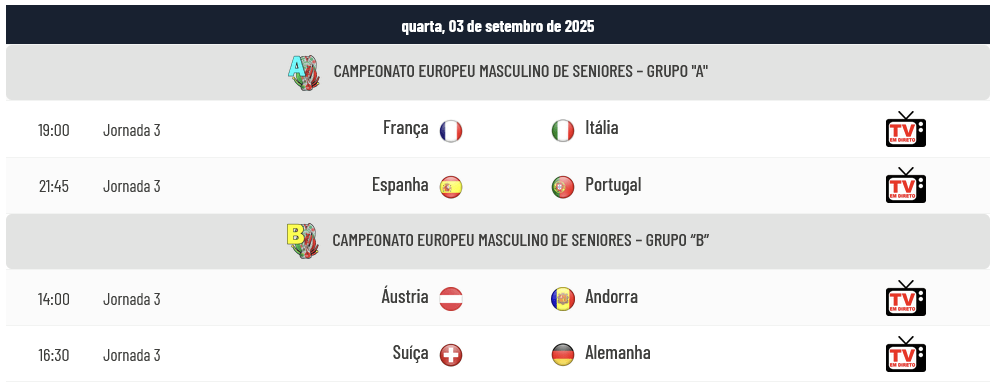The height and width of the screenshot is (382, 994).
Task: Click the Andorra flag icon
Action: click(x=562, y=299)
